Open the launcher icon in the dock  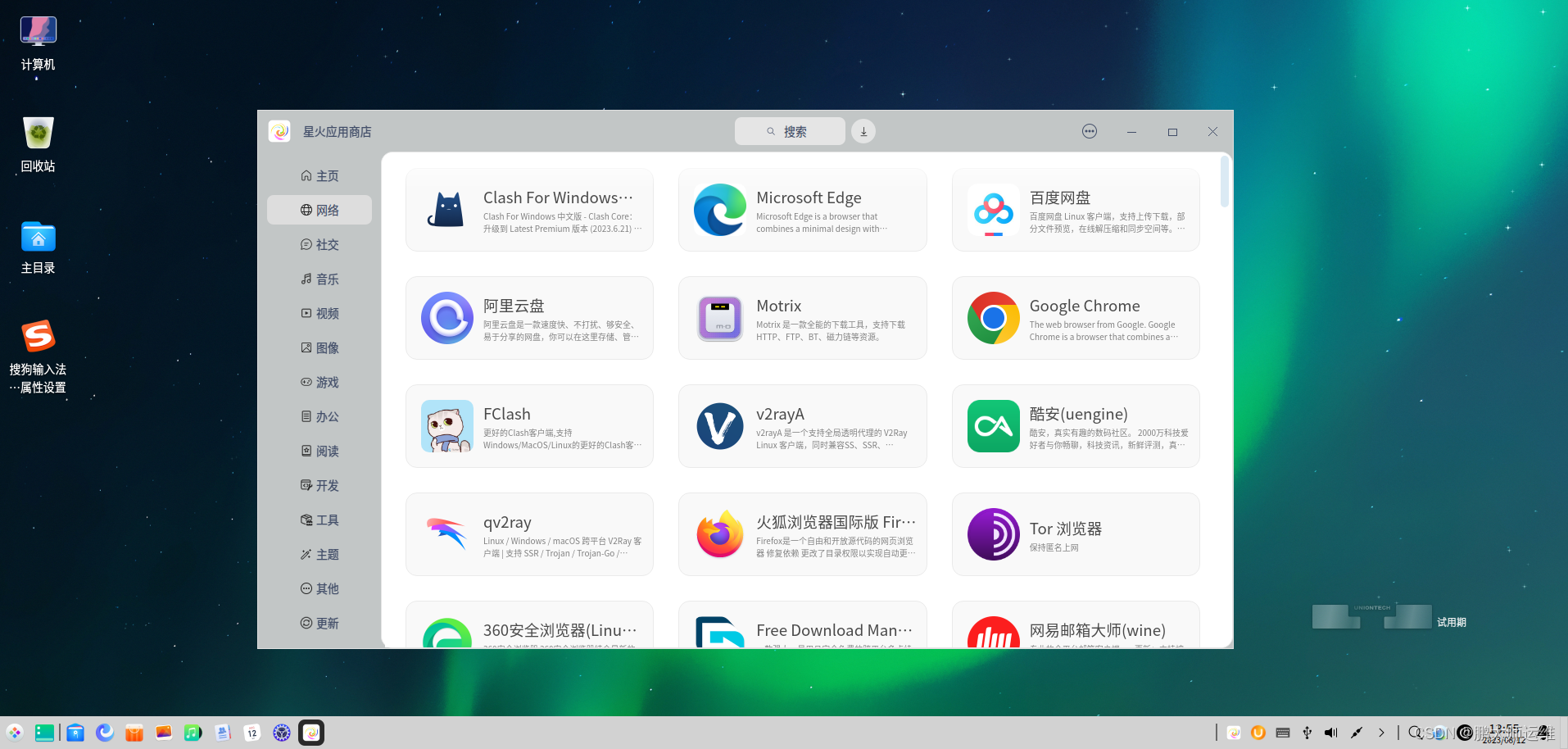tap(15, 733)
